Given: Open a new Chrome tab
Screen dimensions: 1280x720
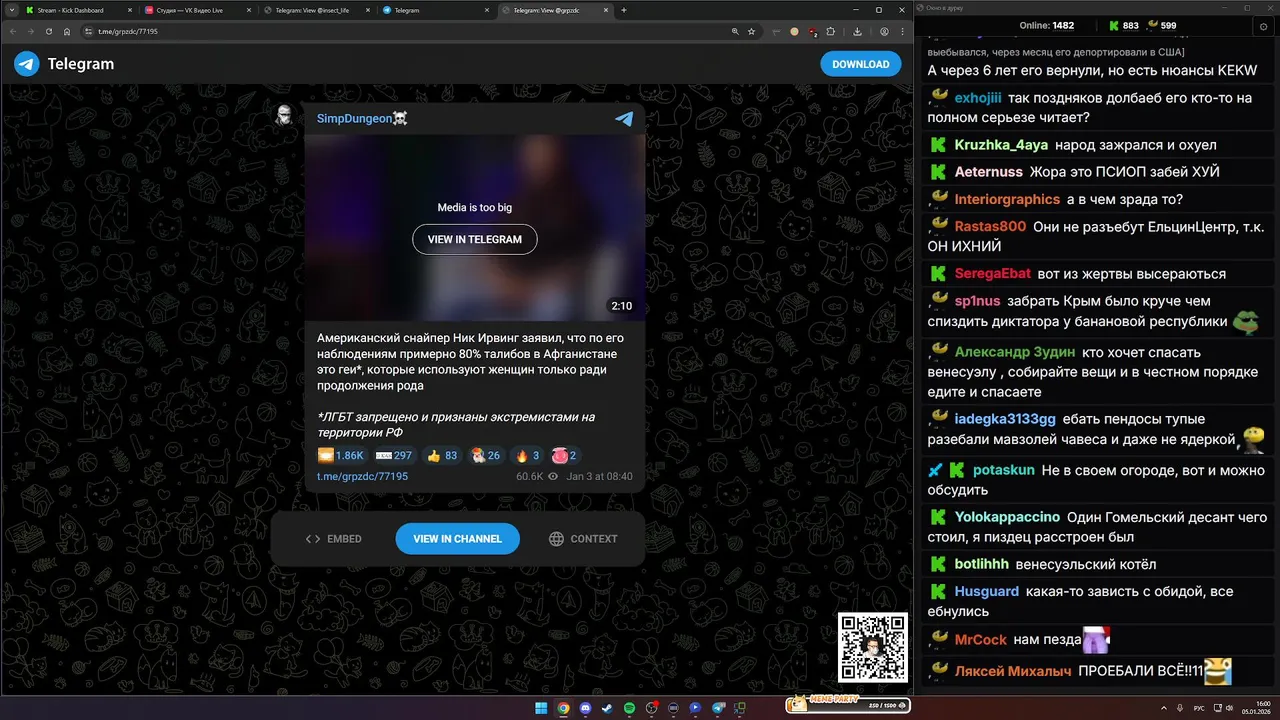Looking at the screenshot, I should (624, 10).
